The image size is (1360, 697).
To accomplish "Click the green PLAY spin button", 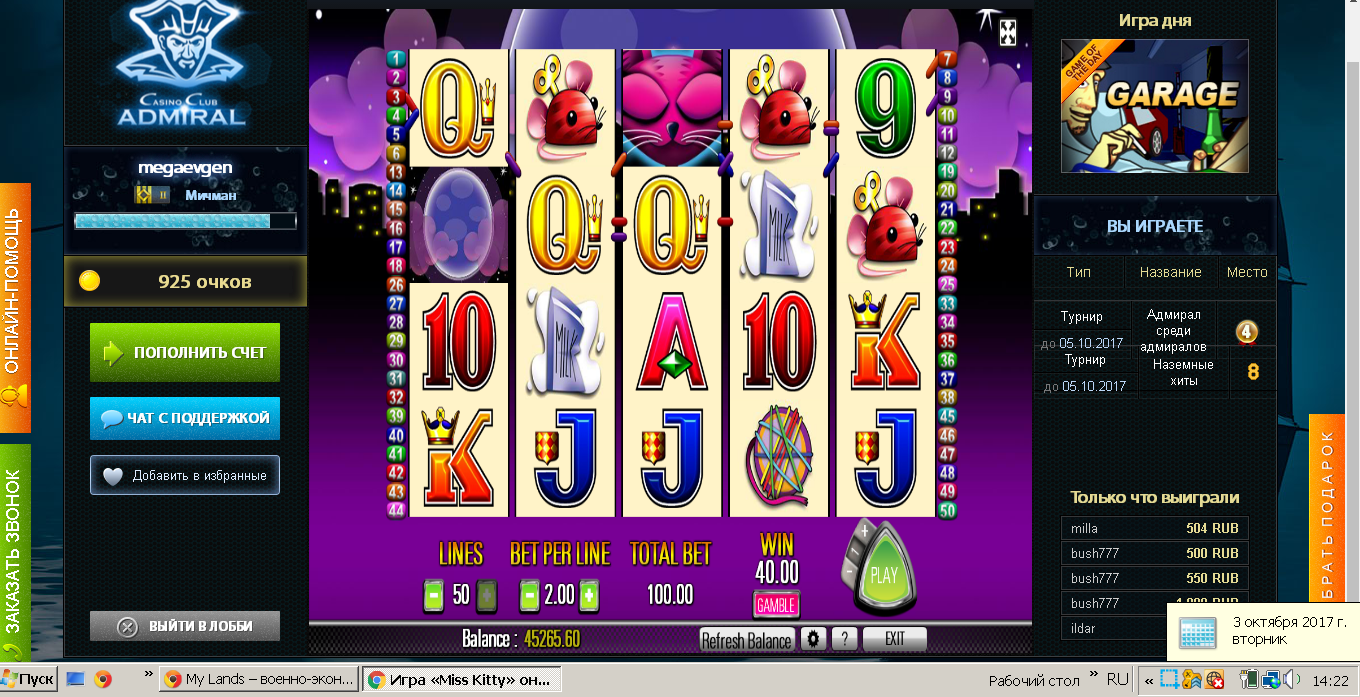I will tap(884, 574).
